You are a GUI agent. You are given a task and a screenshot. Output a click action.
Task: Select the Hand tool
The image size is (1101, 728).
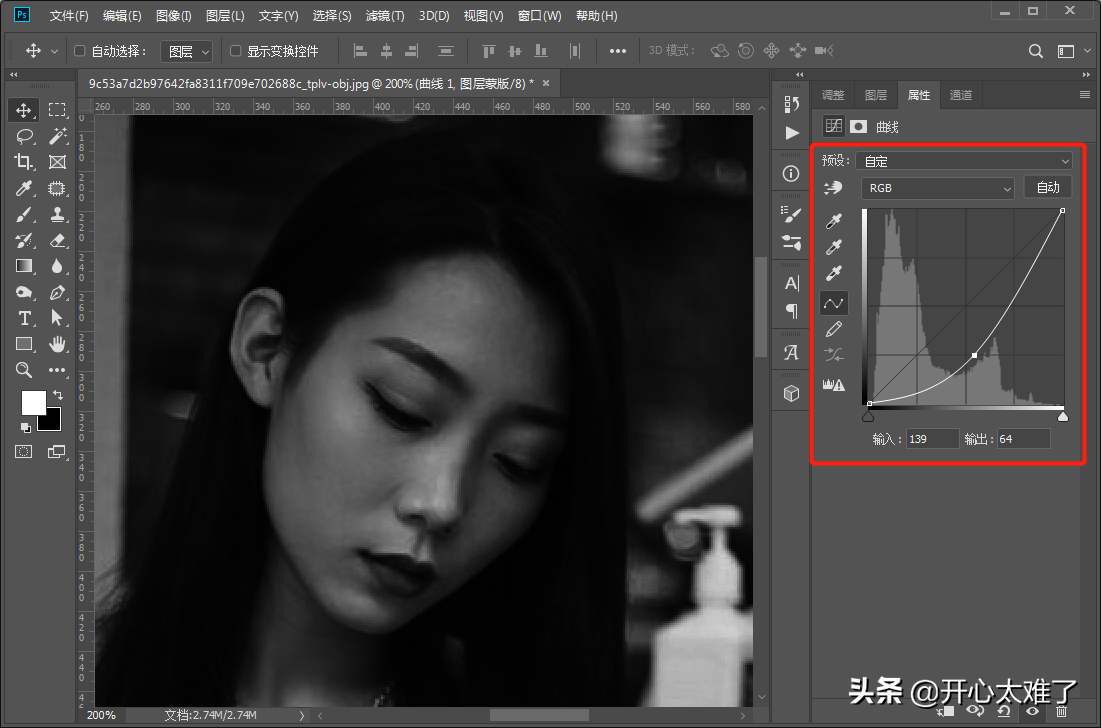(x=57, y=344)
